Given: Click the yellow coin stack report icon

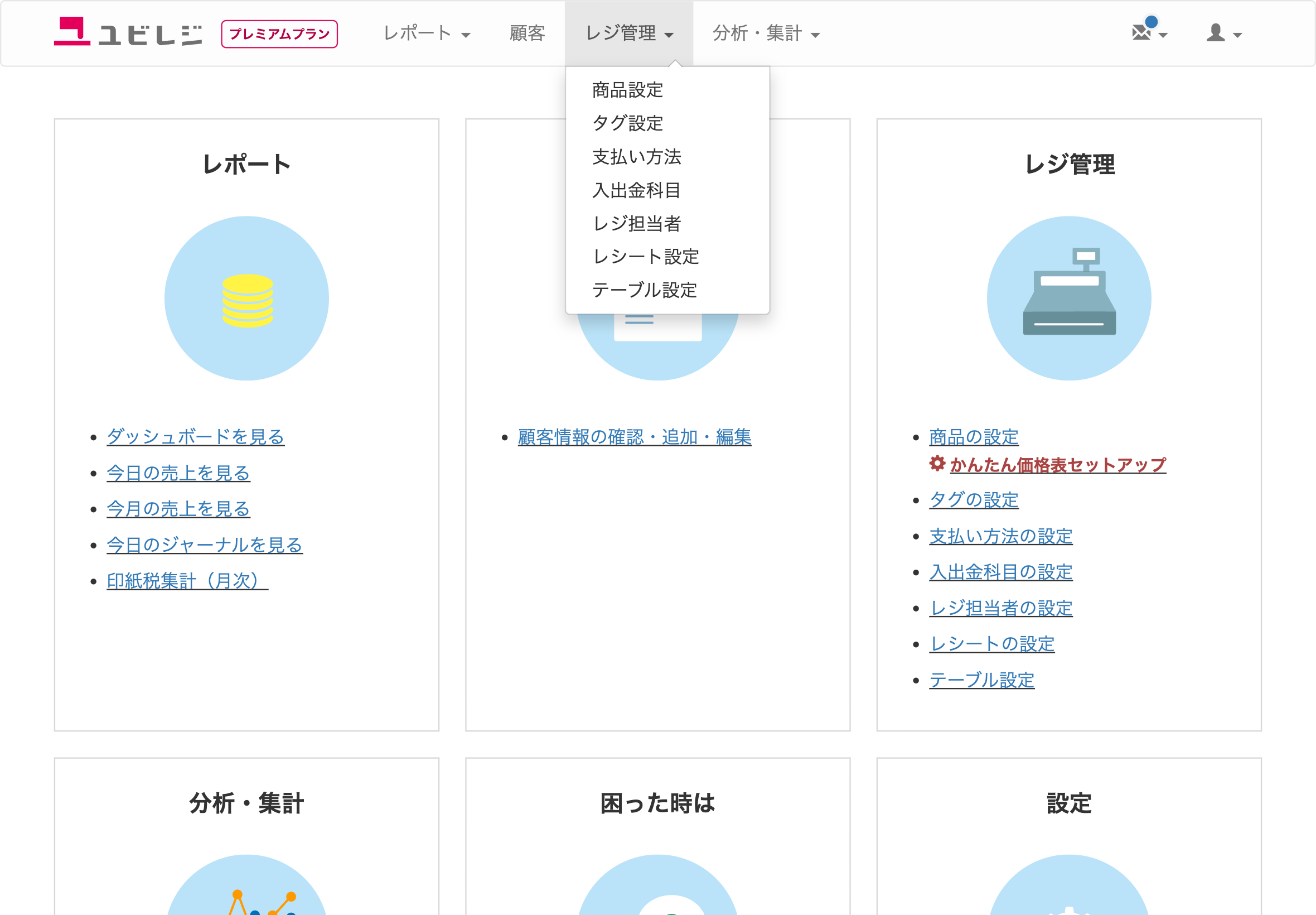Looking at the screenshot, I should [x=248, y=300].
